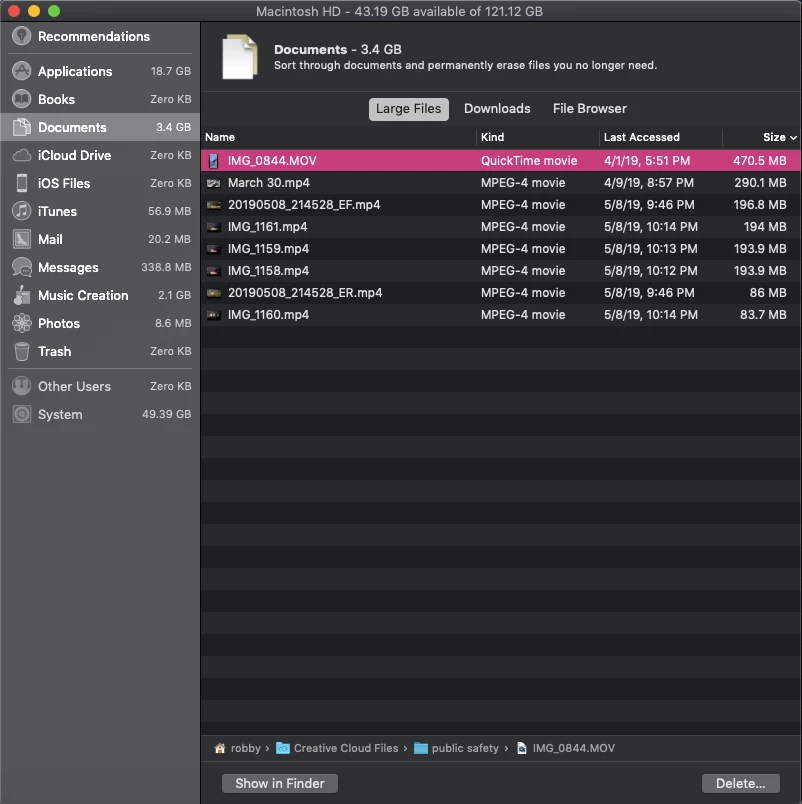Click the System gear icon
This screenshot has height=804, width=802.
(22, 414)
